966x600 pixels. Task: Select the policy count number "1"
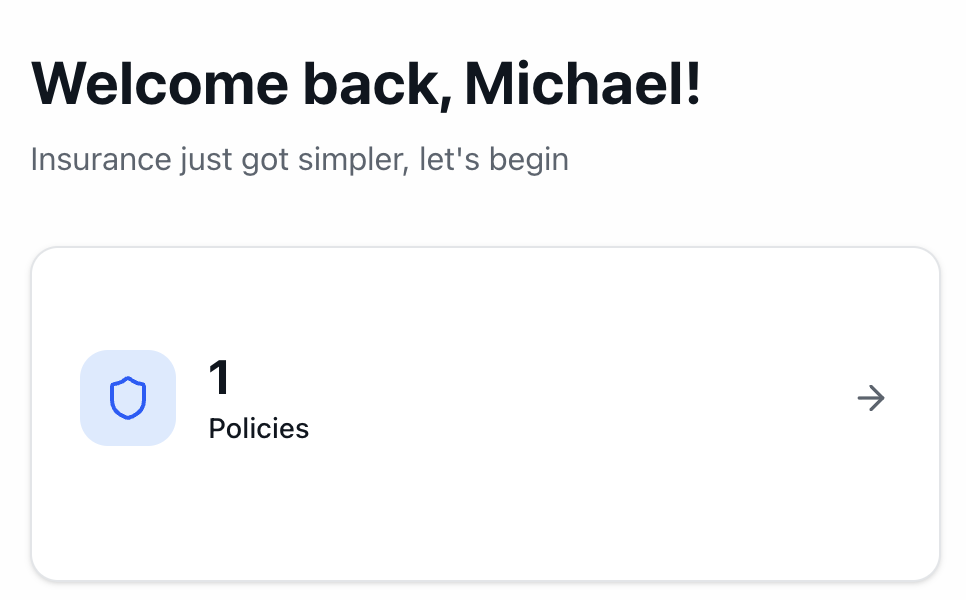(x=219, y=379)
